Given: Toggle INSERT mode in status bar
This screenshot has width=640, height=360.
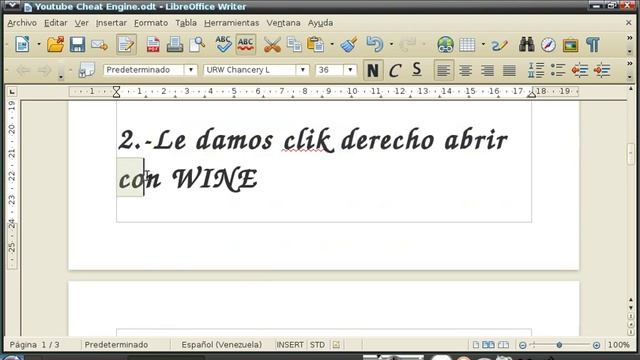Looking at the screenshot, I should click(290, 345).
